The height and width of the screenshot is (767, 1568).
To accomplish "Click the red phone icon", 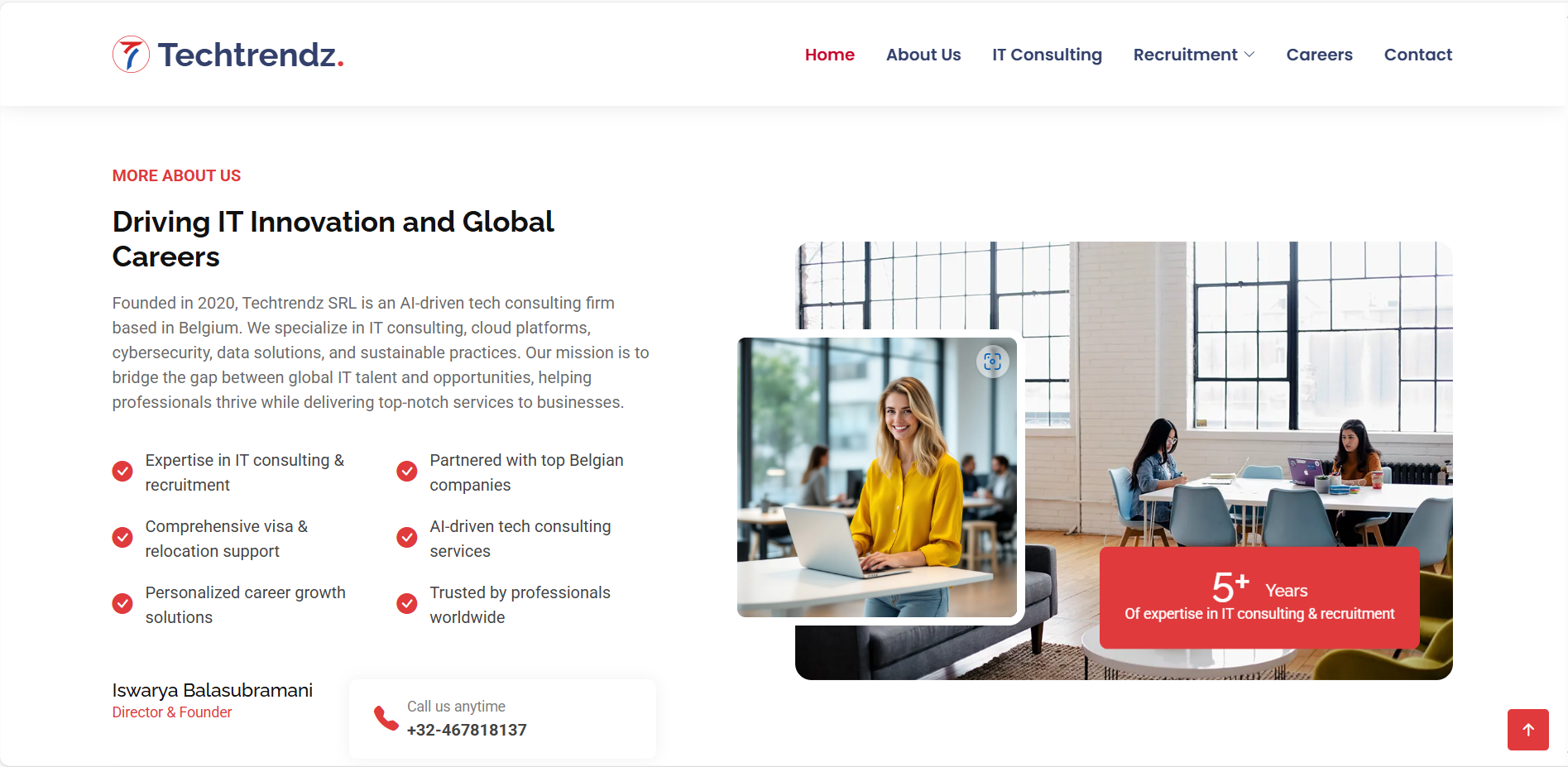I will click(x=386, y=718).
